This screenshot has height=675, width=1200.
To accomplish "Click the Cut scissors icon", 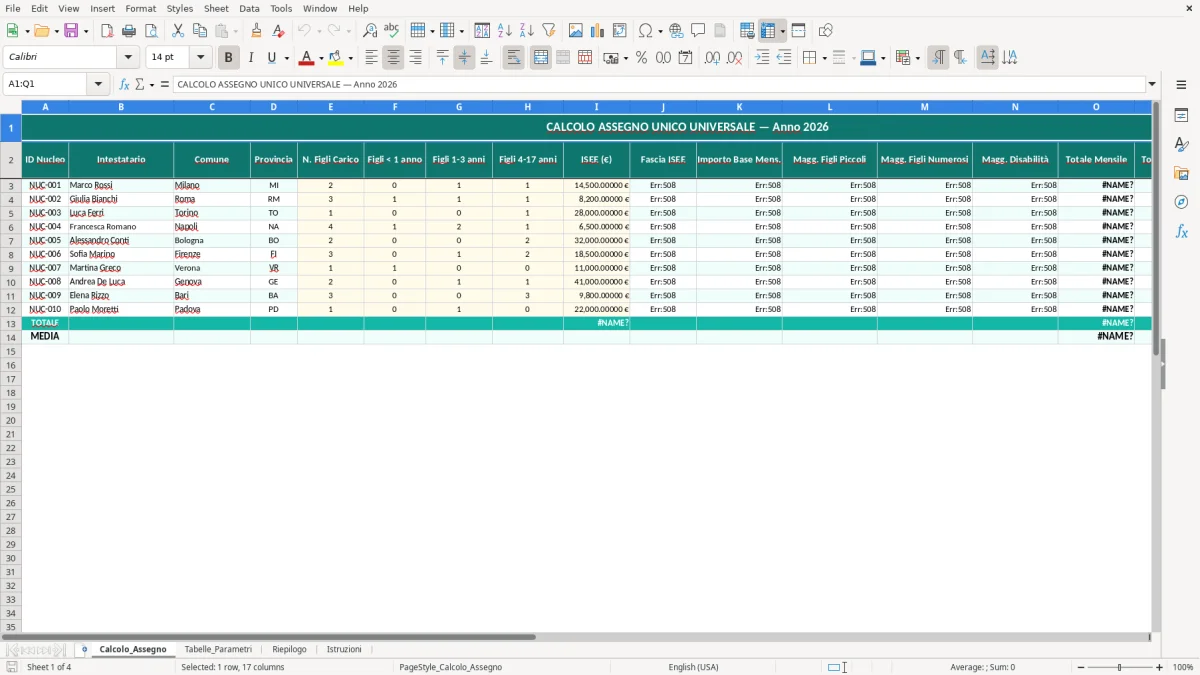I will 178,31.
